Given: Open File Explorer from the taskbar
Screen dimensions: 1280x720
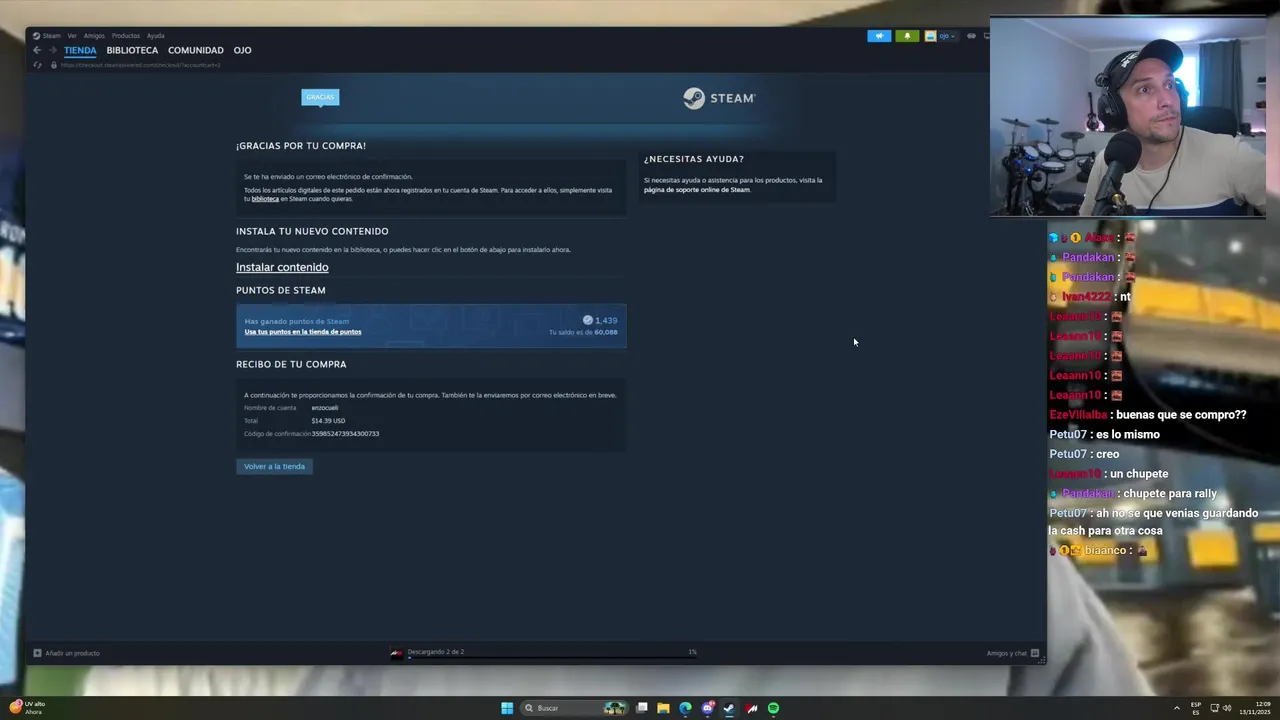Looking at the screenshot, I should tap(663, 708).
